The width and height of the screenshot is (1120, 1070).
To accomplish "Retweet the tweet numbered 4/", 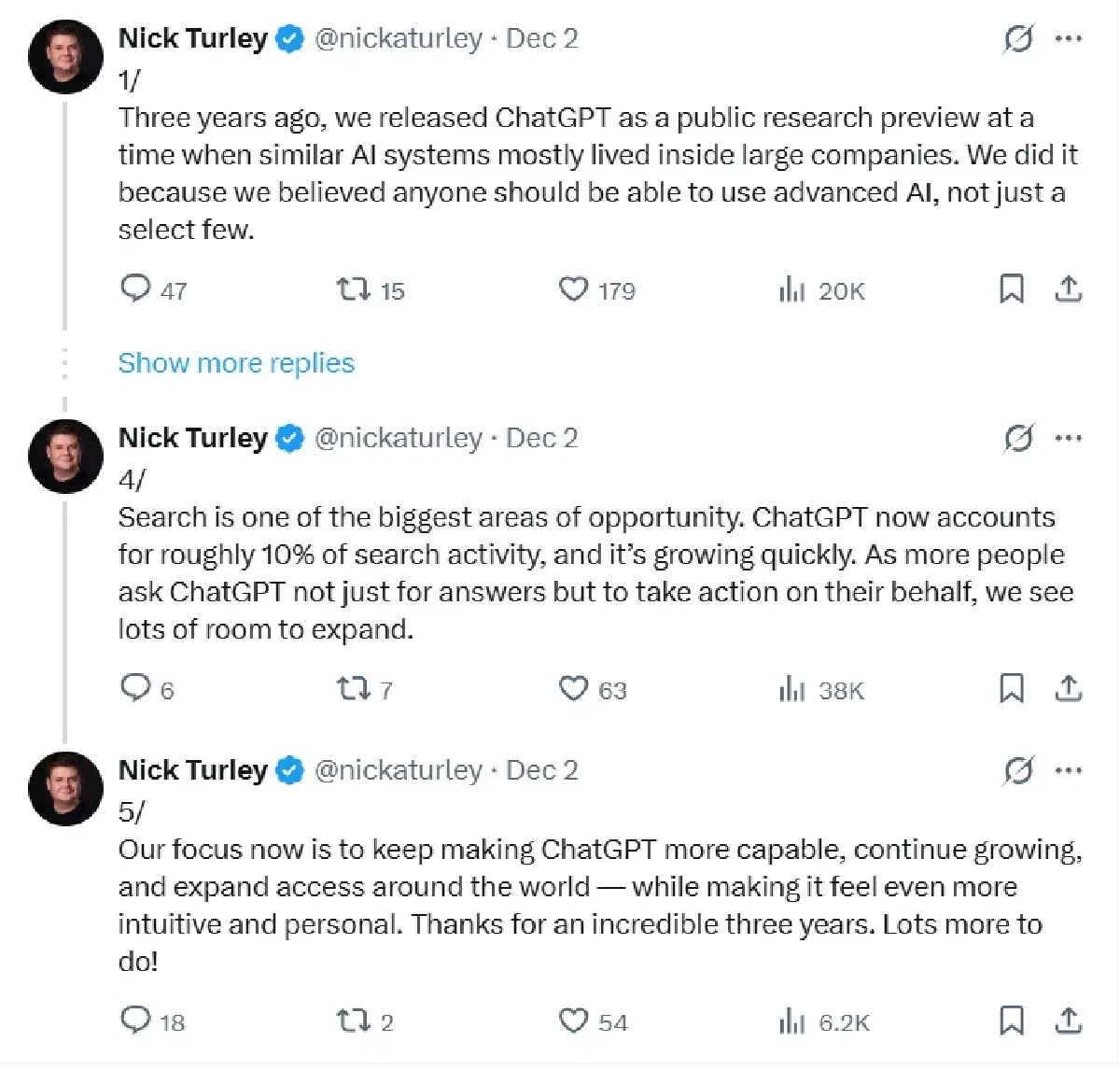I will pyautogui.click(x=353, y=689).
